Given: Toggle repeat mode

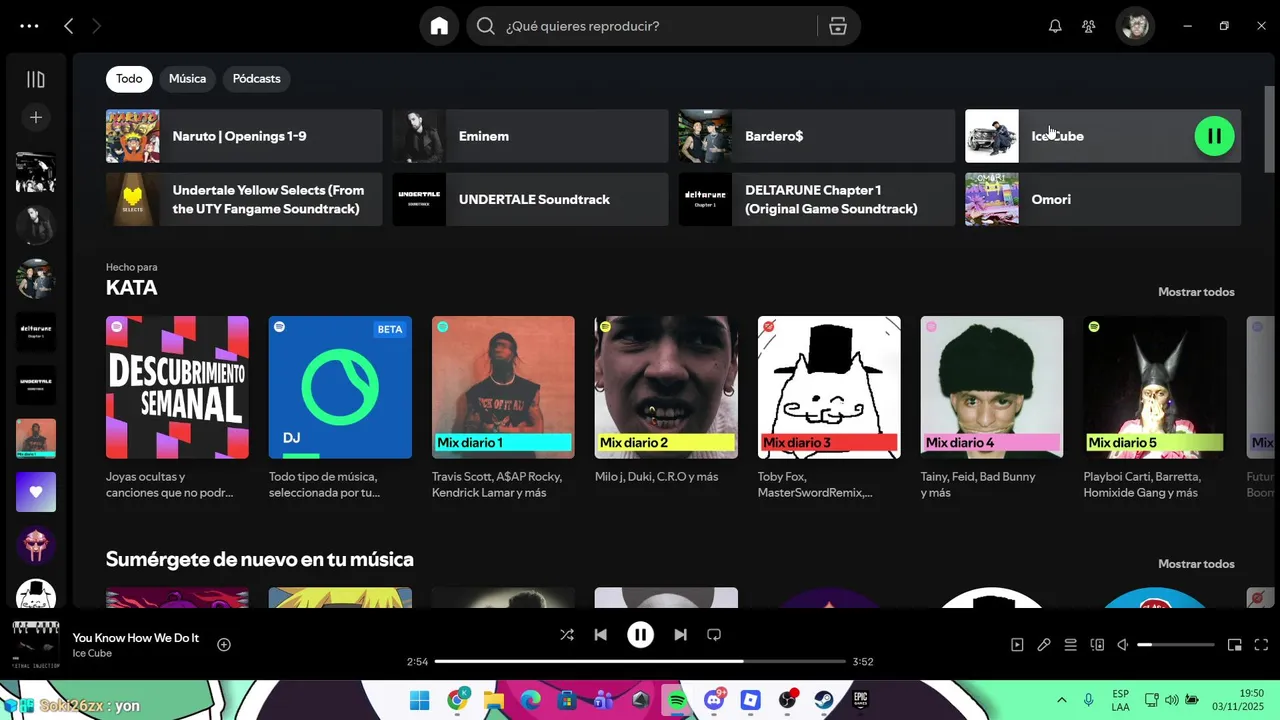Looking at the screenshot, I should click(x=714, y=634).
